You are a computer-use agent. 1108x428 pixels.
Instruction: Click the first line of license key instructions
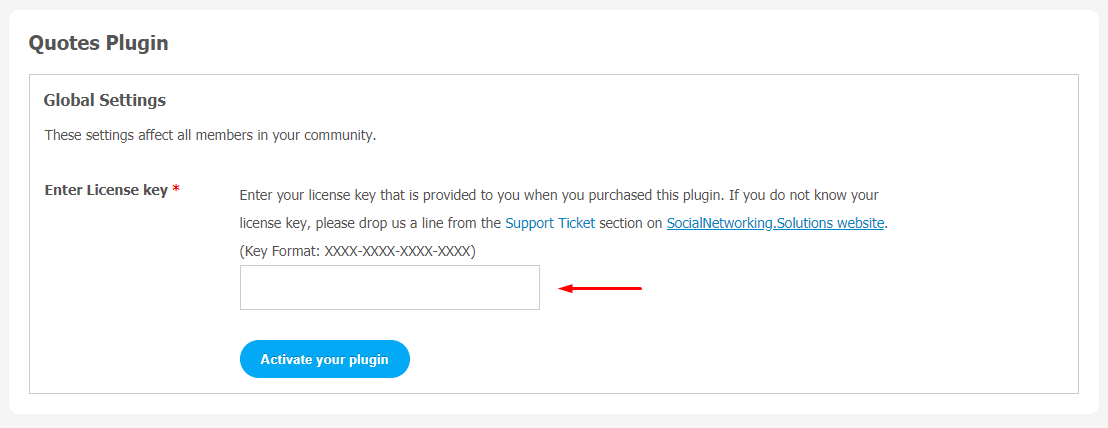pos(559,195)
